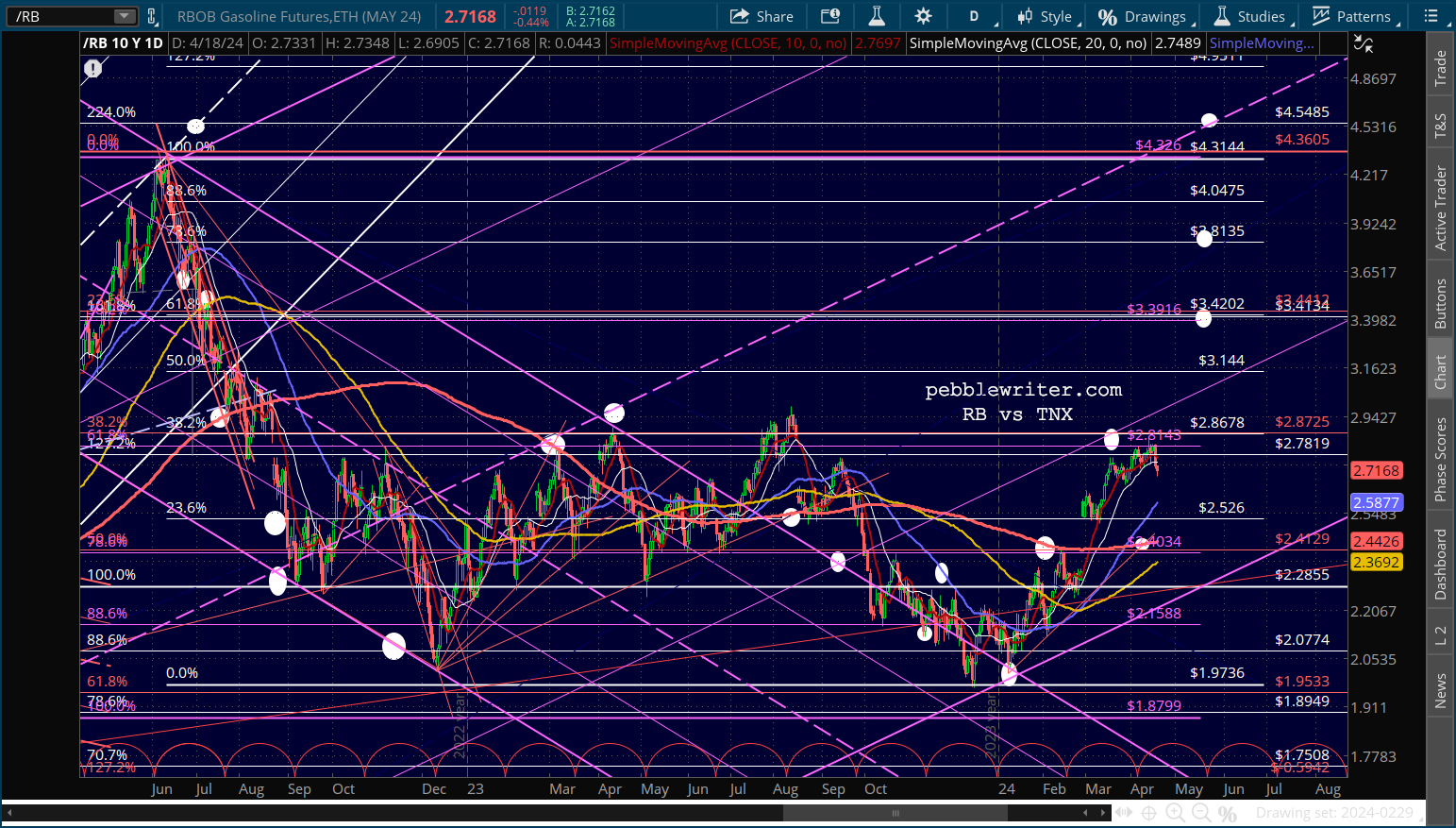Click the symbol link clip icon
Screen dimensions: 1456x828
[x=152, y=16]
